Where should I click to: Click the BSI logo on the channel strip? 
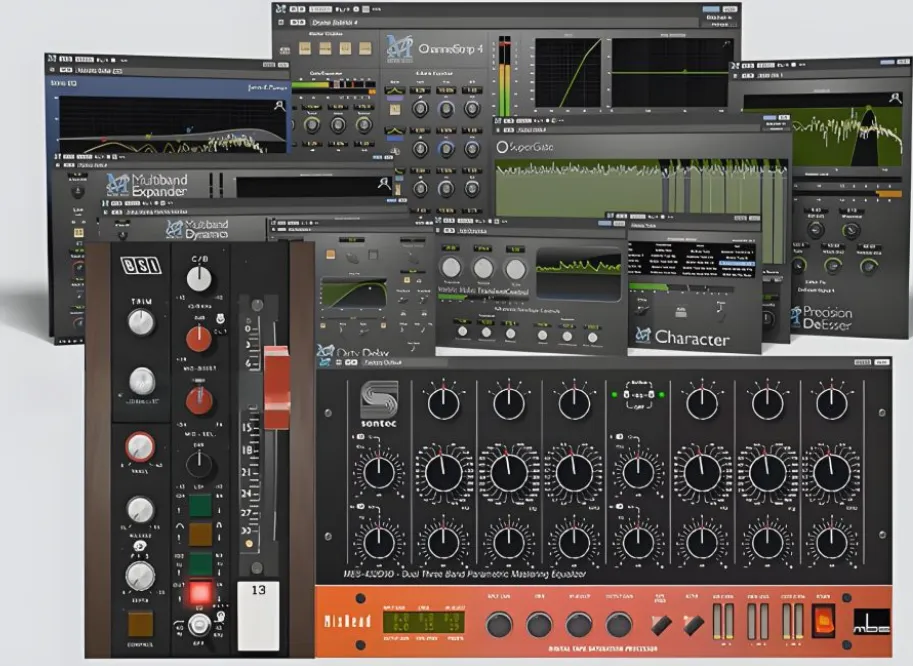140,265
